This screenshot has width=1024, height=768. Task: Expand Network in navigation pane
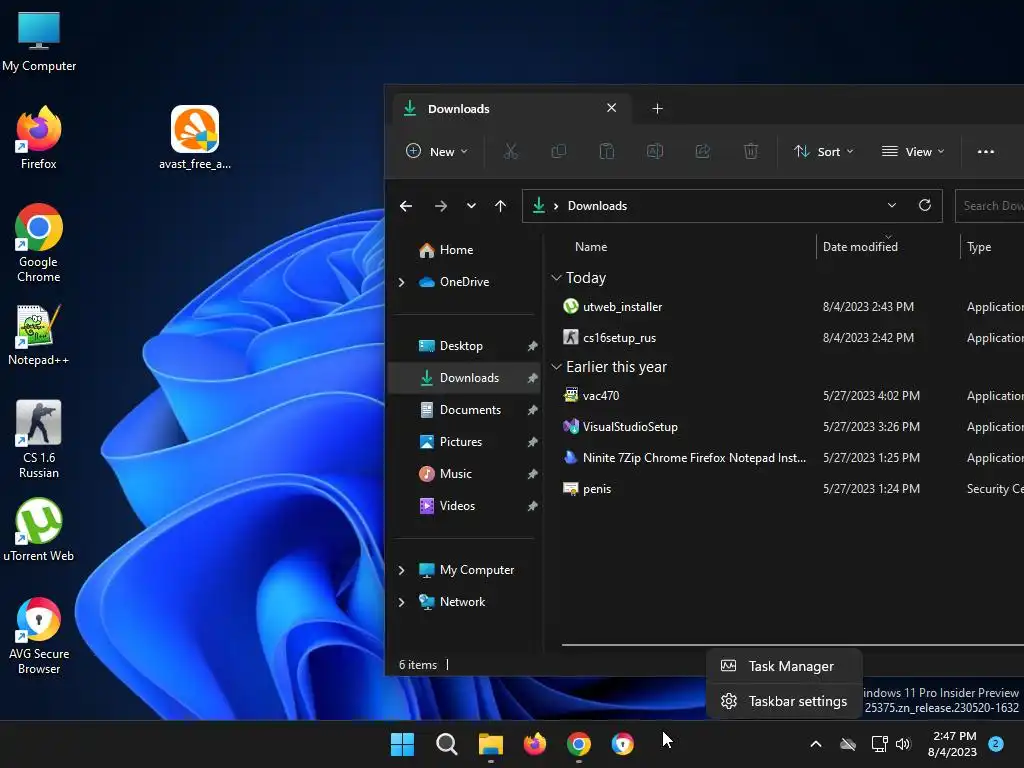[402, 602]
